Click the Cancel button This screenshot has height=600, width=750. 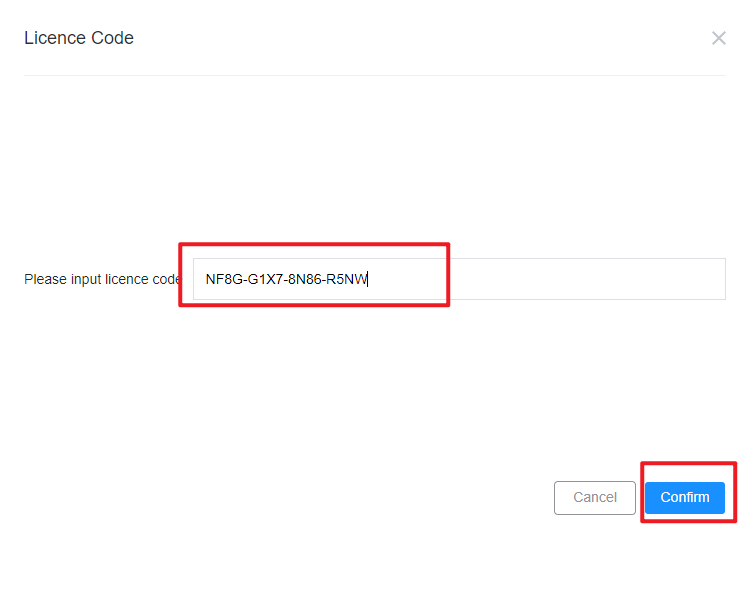click(595, 498)
